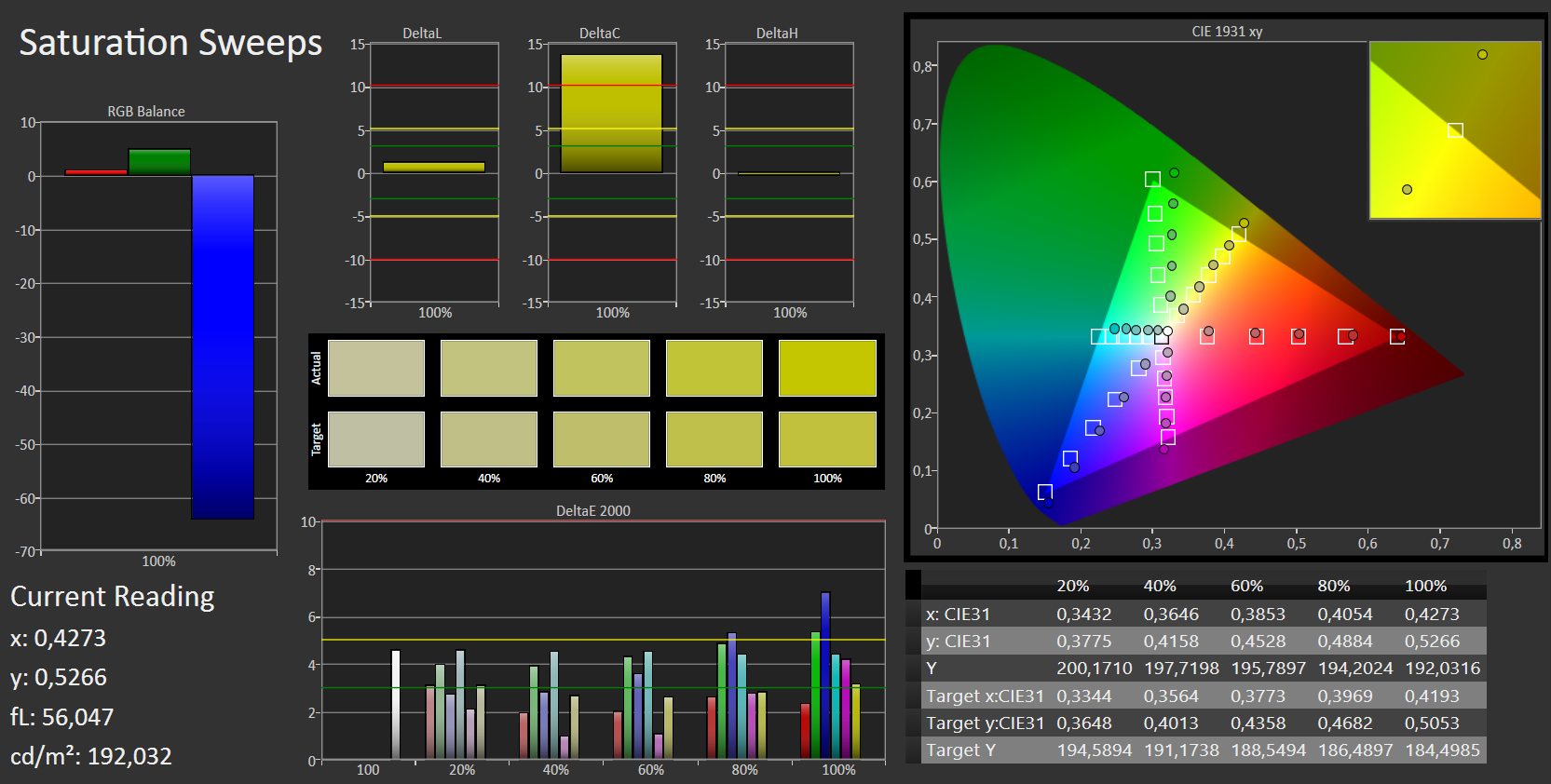
Task: Click Target x:CIE31 value 0,4193
Action: click(1433, 696)
